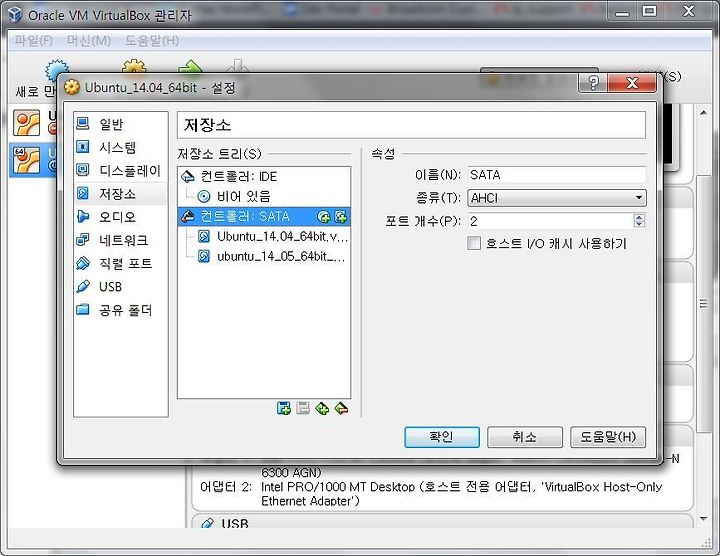Open the 파일(F) menu in VirtualBox manager
This screenshot has width=720, height=556.
tap(34, 41)
